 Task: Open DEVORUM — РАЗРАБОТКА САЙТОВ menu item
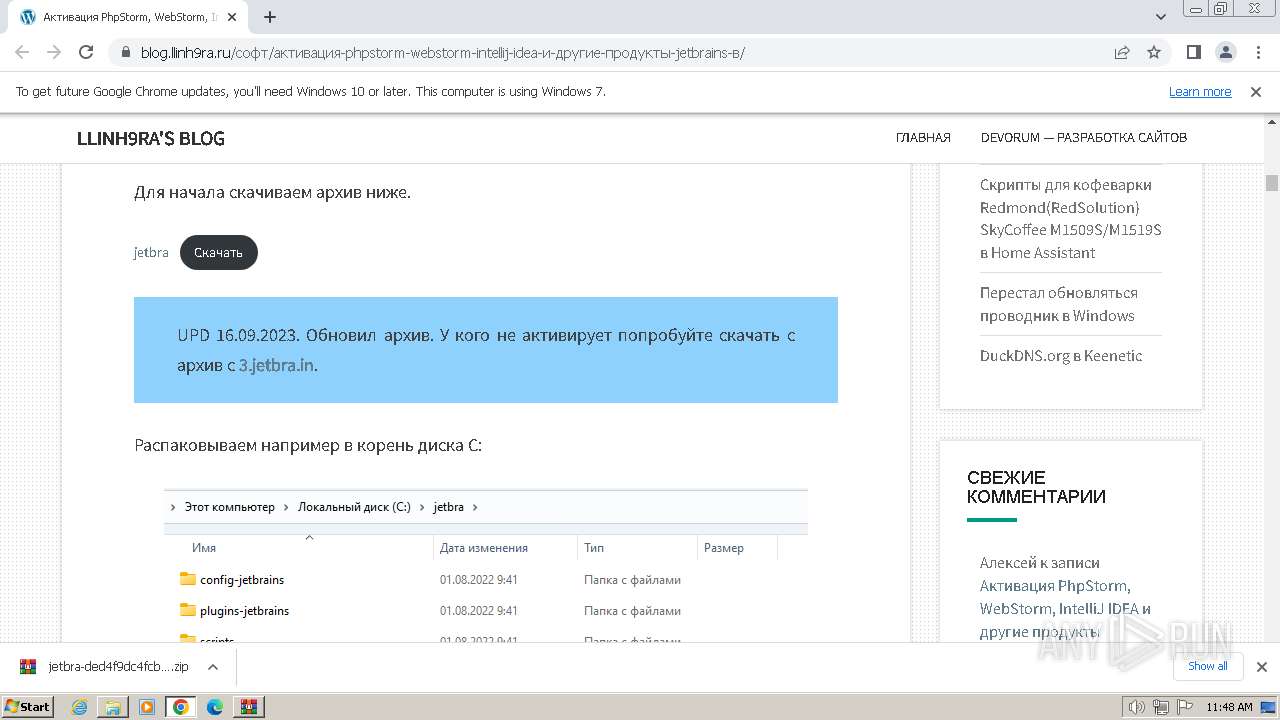point(1084,138)
